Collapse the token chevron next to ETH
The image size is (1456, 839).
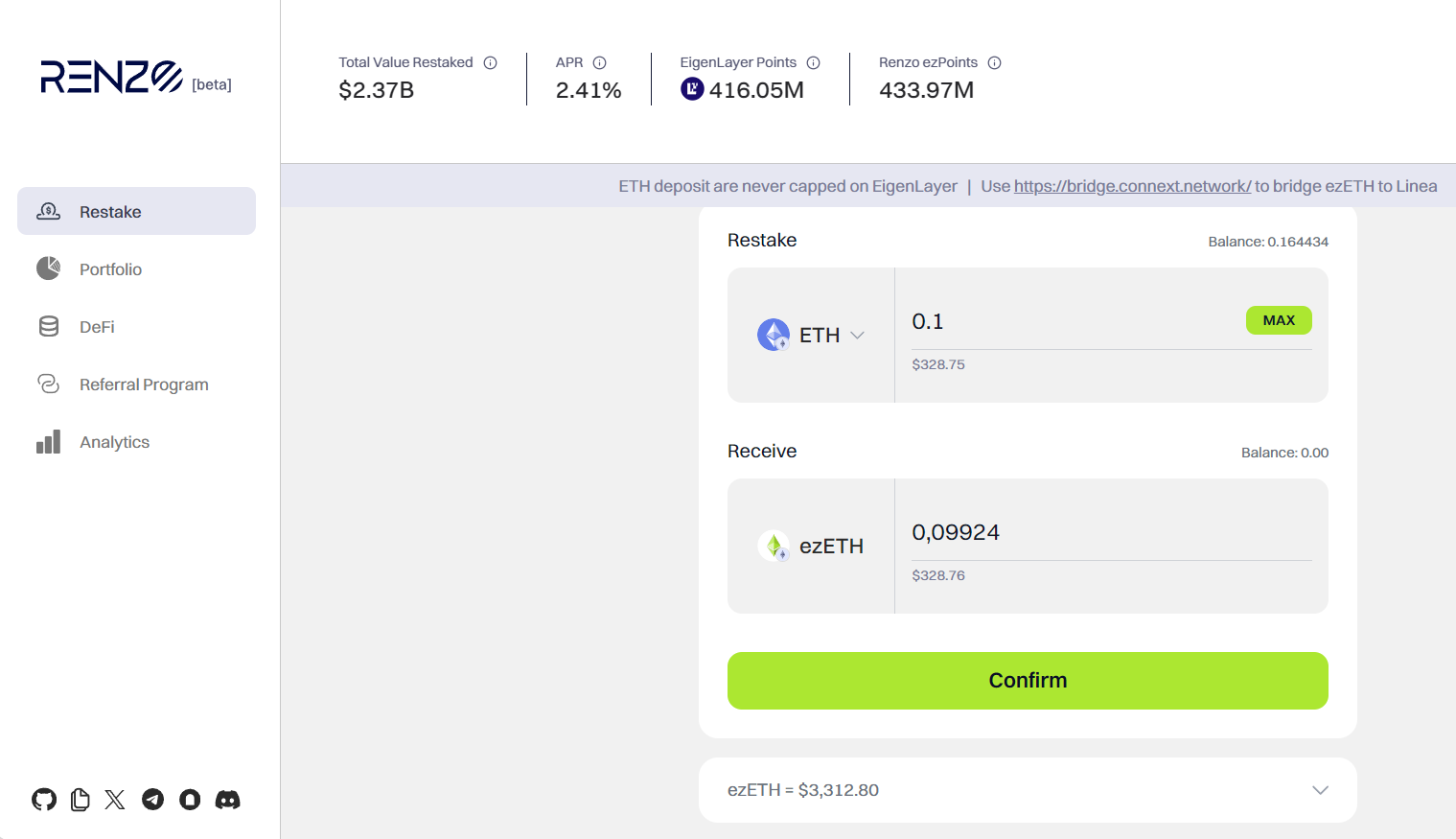(x=858, y=335)
